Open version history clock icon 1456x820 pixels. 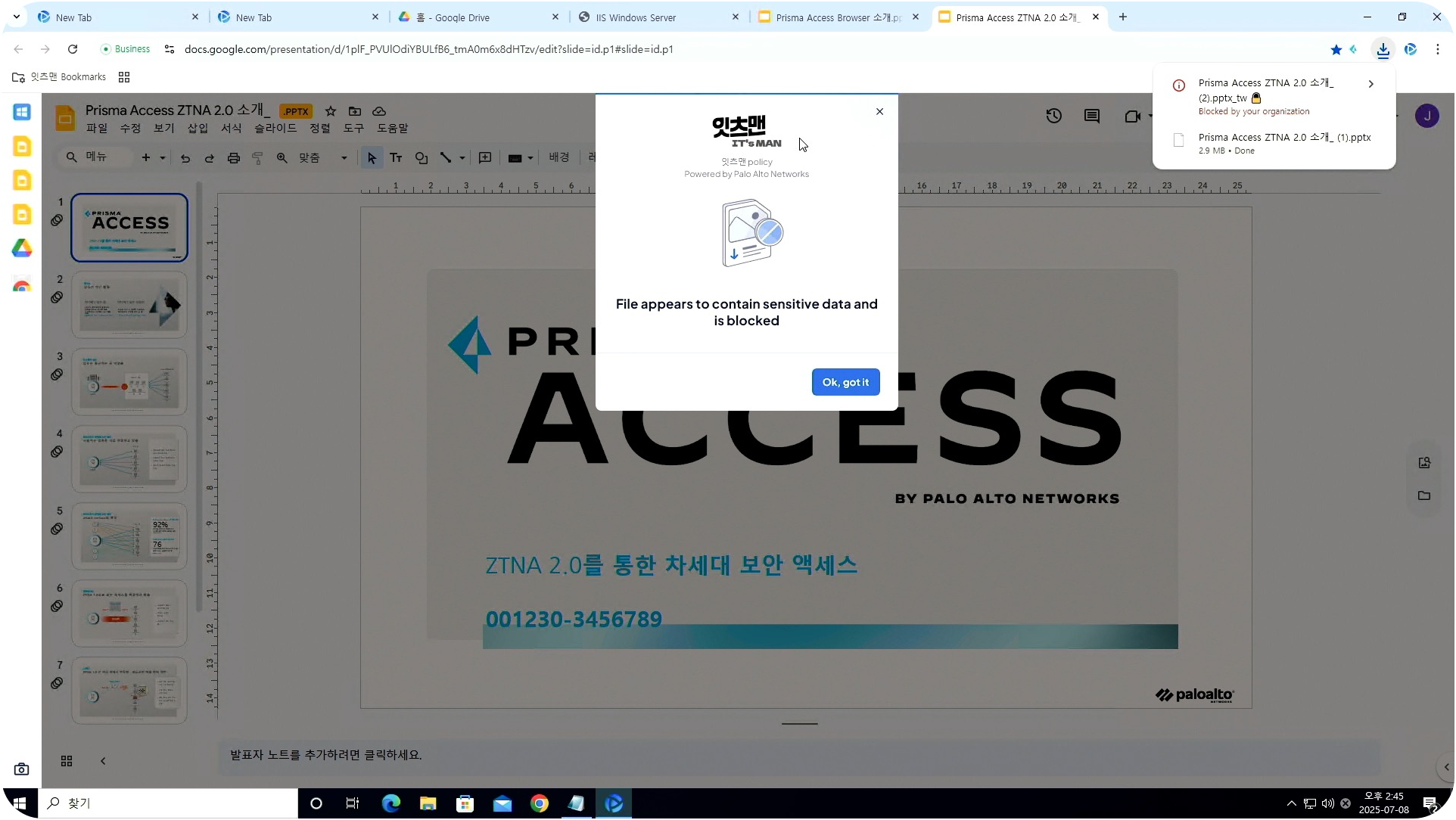[x=1054, y=116]
